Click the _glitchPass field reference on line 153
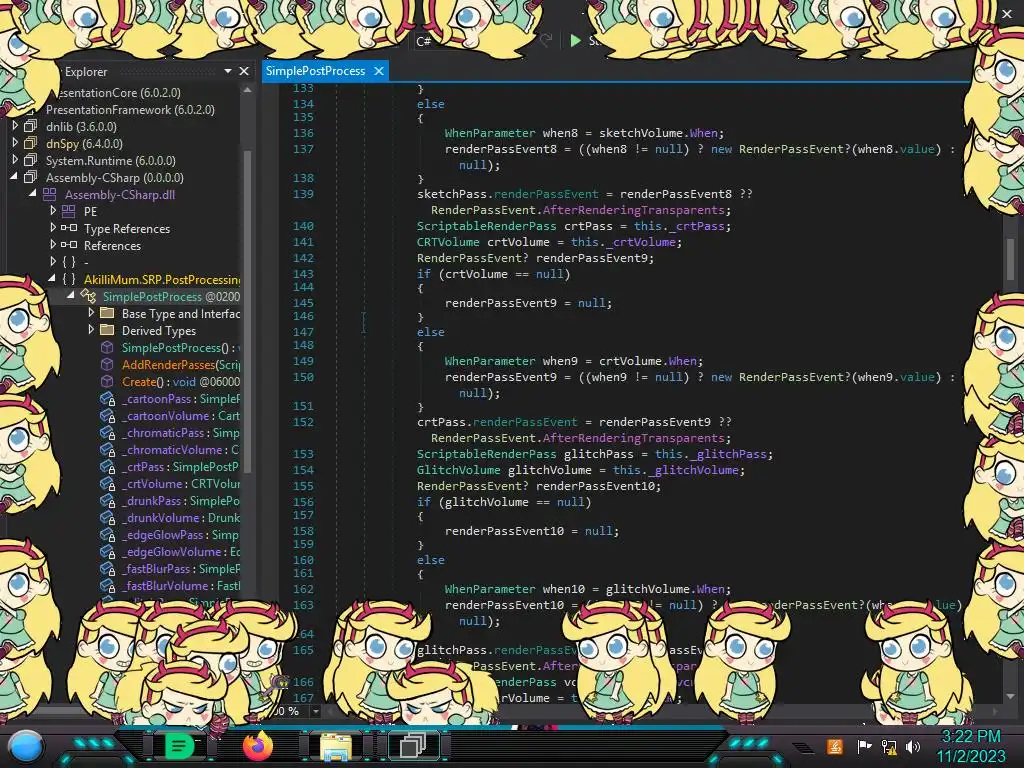This screenshot has height=768, width=1024. [729, 454]
